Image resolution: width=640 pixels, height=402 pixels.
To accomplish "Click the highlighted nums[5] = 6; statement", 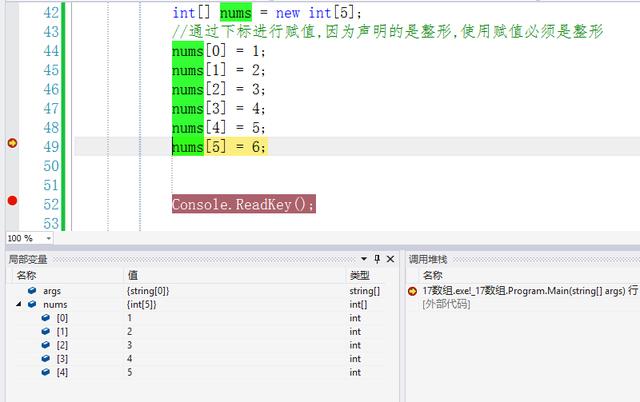I will point(220,147).
